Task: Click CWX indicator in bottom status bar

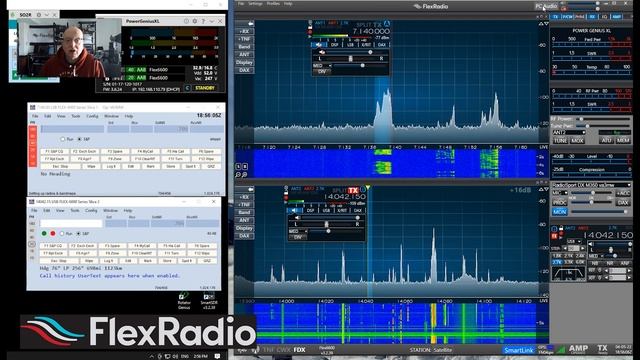Action: pos(284,350)
